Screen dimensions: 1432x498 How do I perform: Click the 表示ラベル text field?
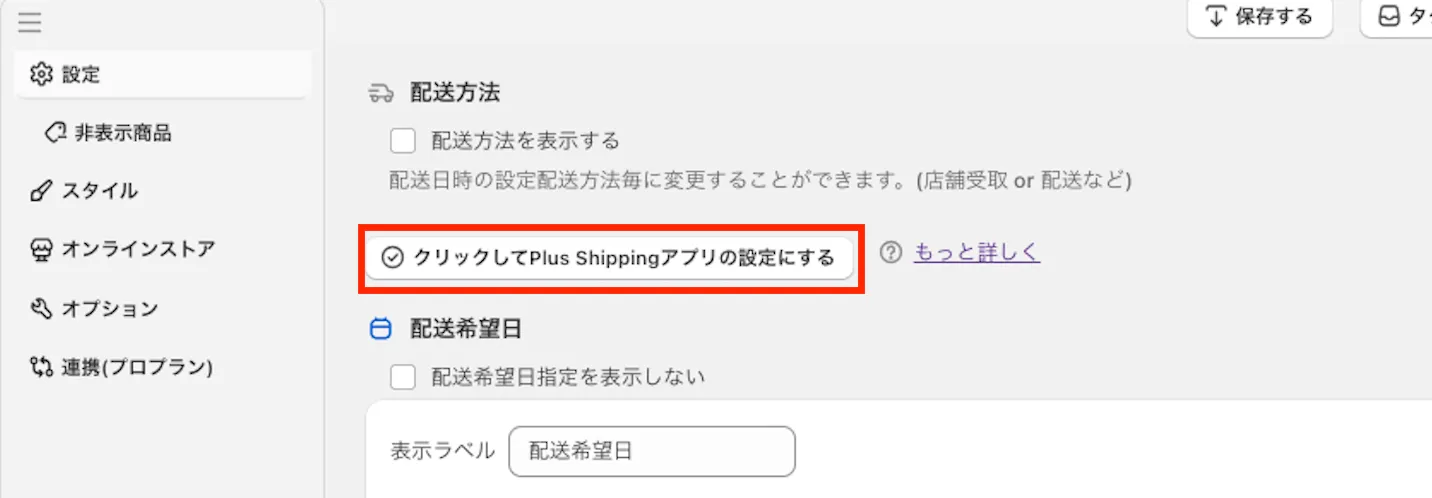pyautogui.click(x=651, y=451)
